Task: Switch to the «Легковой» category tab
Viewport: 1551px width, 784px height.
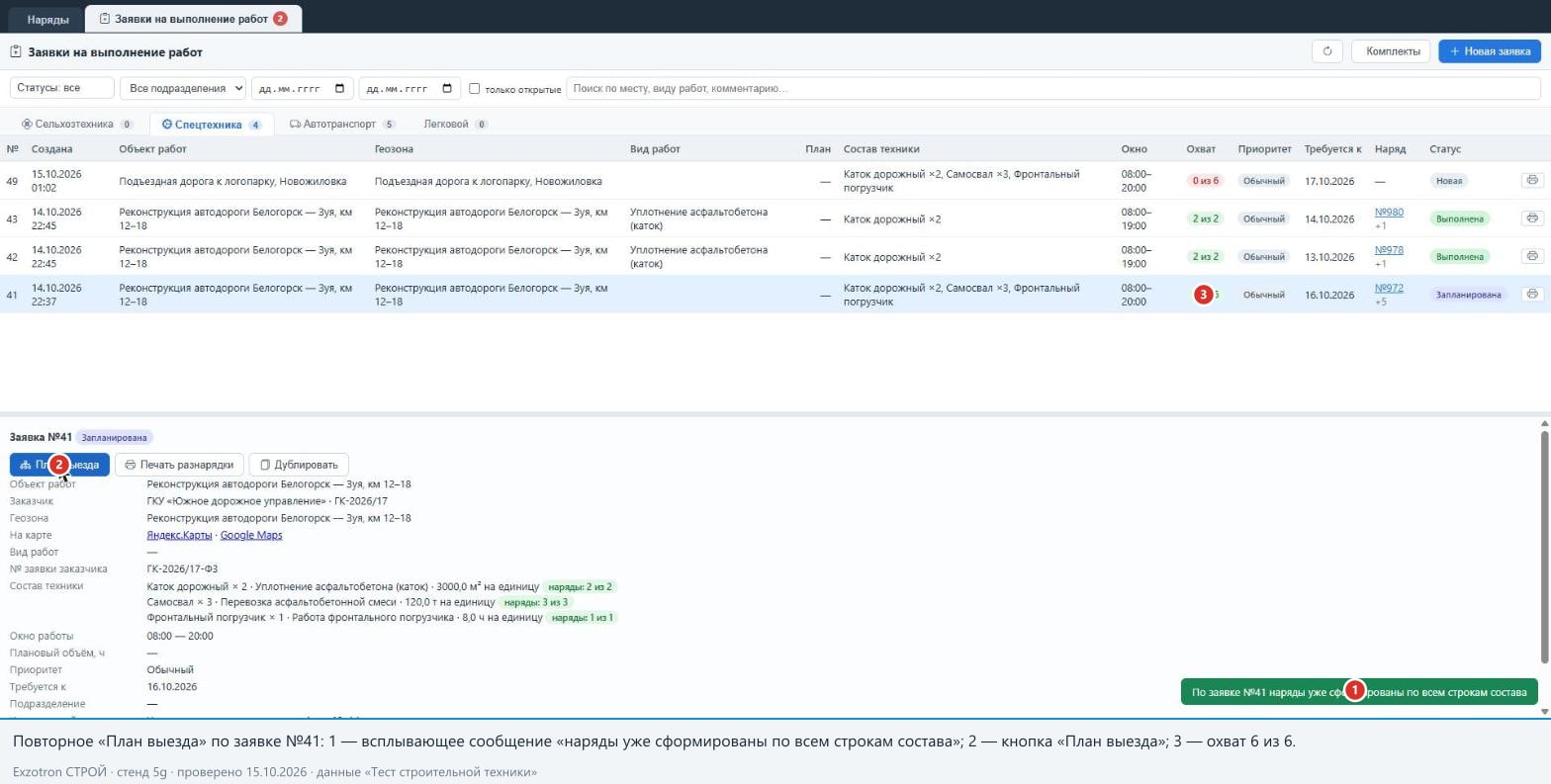Action: (455, 125)
